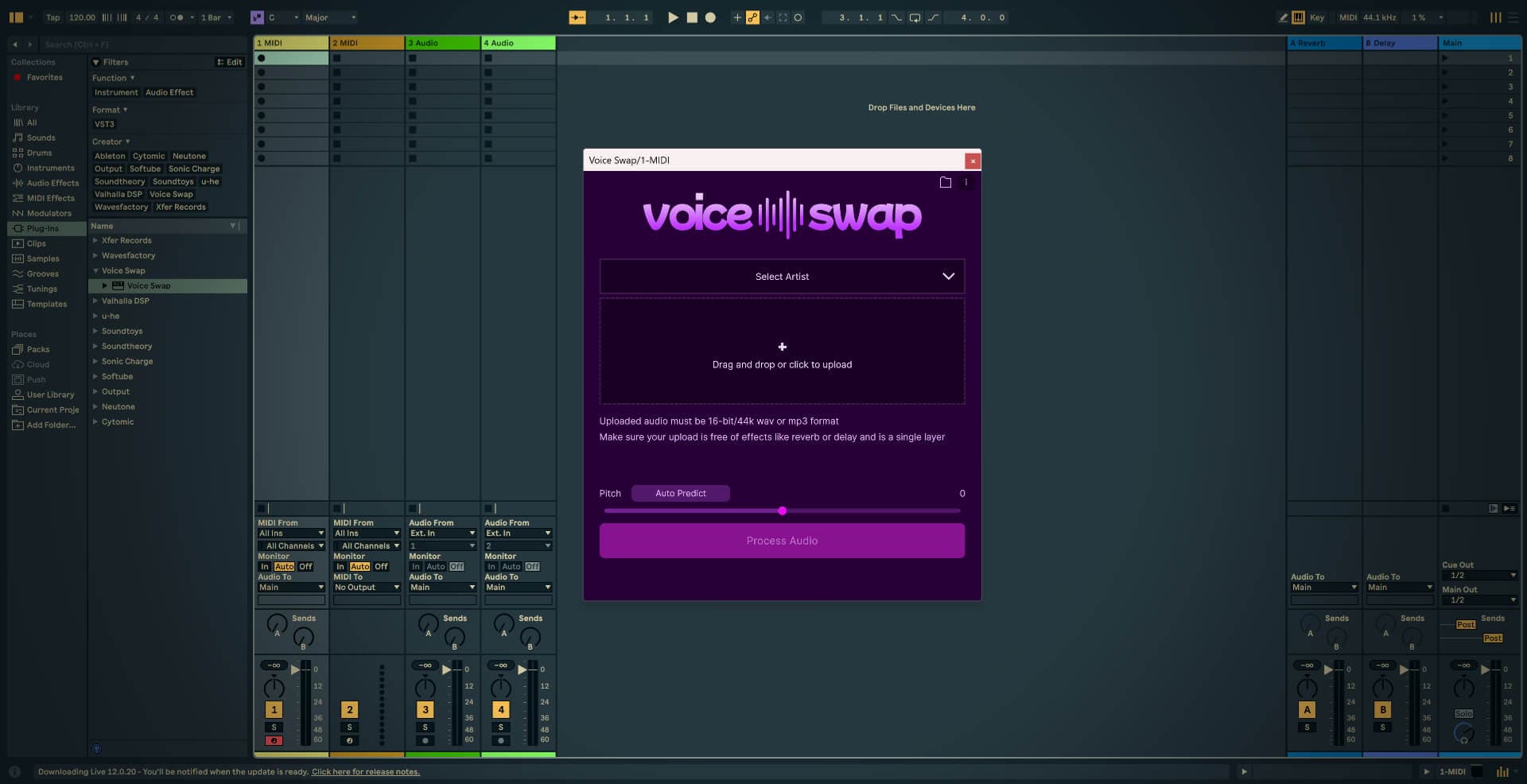Open release notes link in status bar

click(366, 771)
